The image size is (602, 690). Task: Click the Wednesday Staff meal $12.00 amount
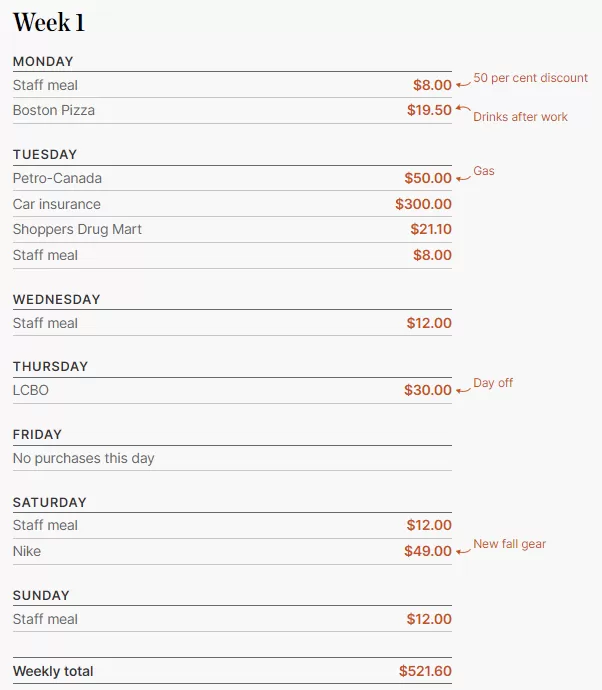coord(429,323)
